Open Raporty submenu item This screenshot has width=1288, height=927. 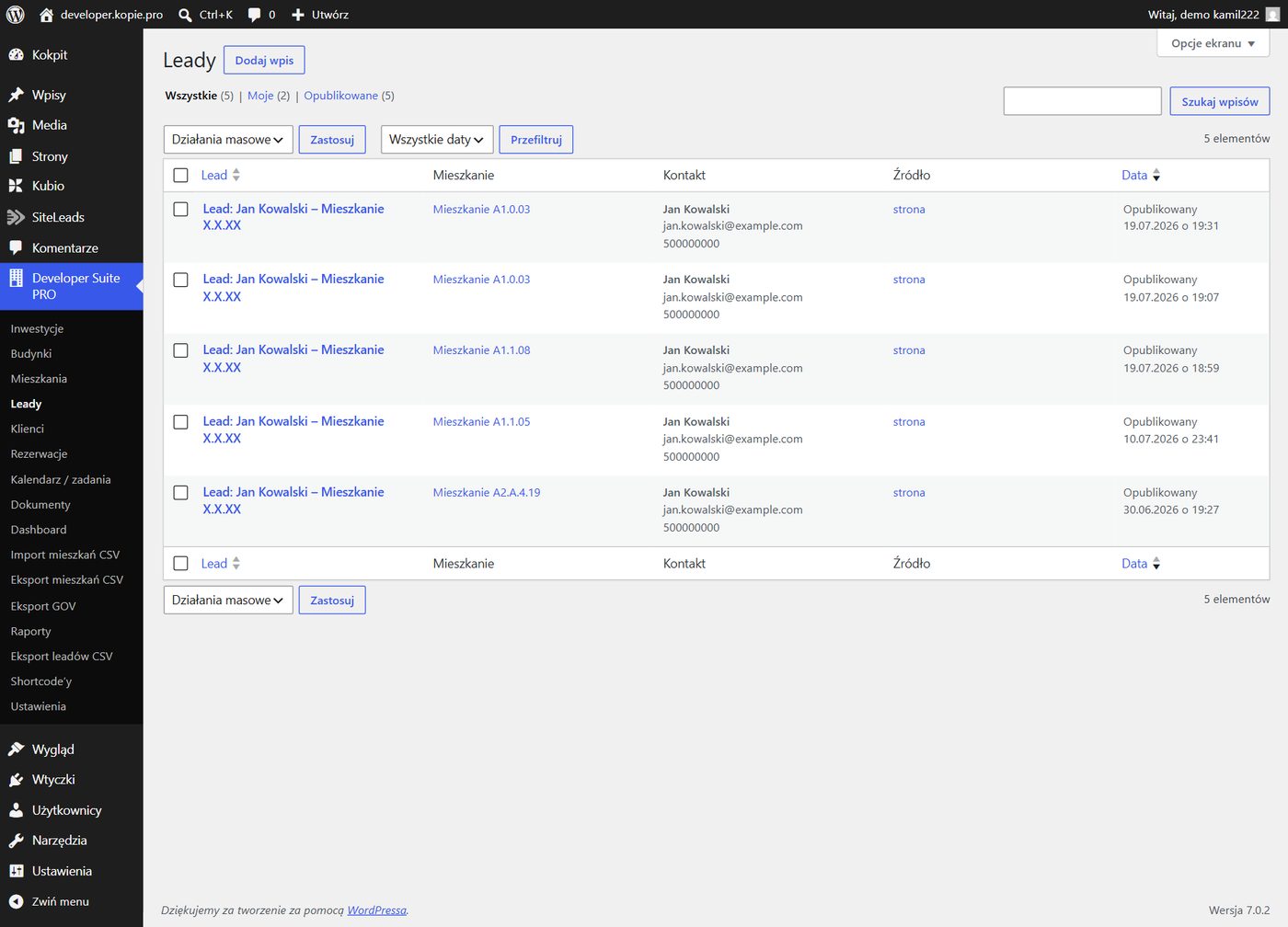(30, 631)
